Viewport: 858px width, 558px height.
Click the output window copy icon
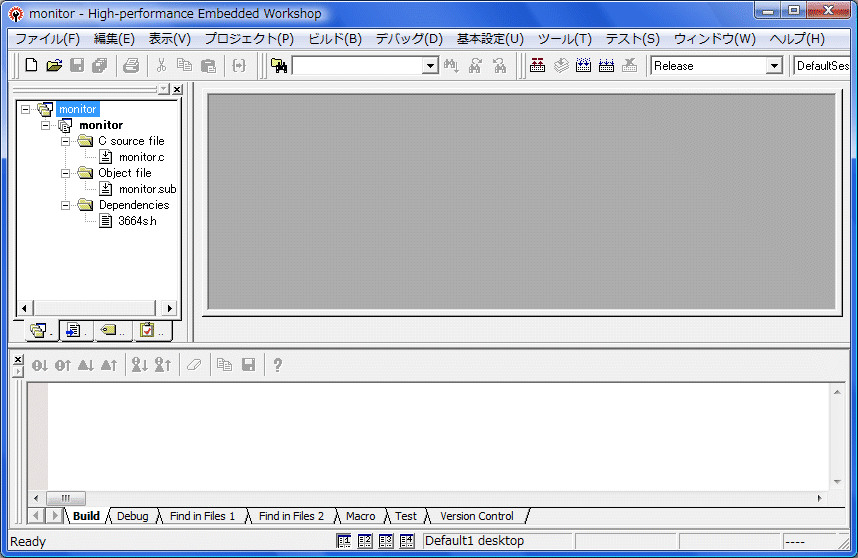(224, 365)
